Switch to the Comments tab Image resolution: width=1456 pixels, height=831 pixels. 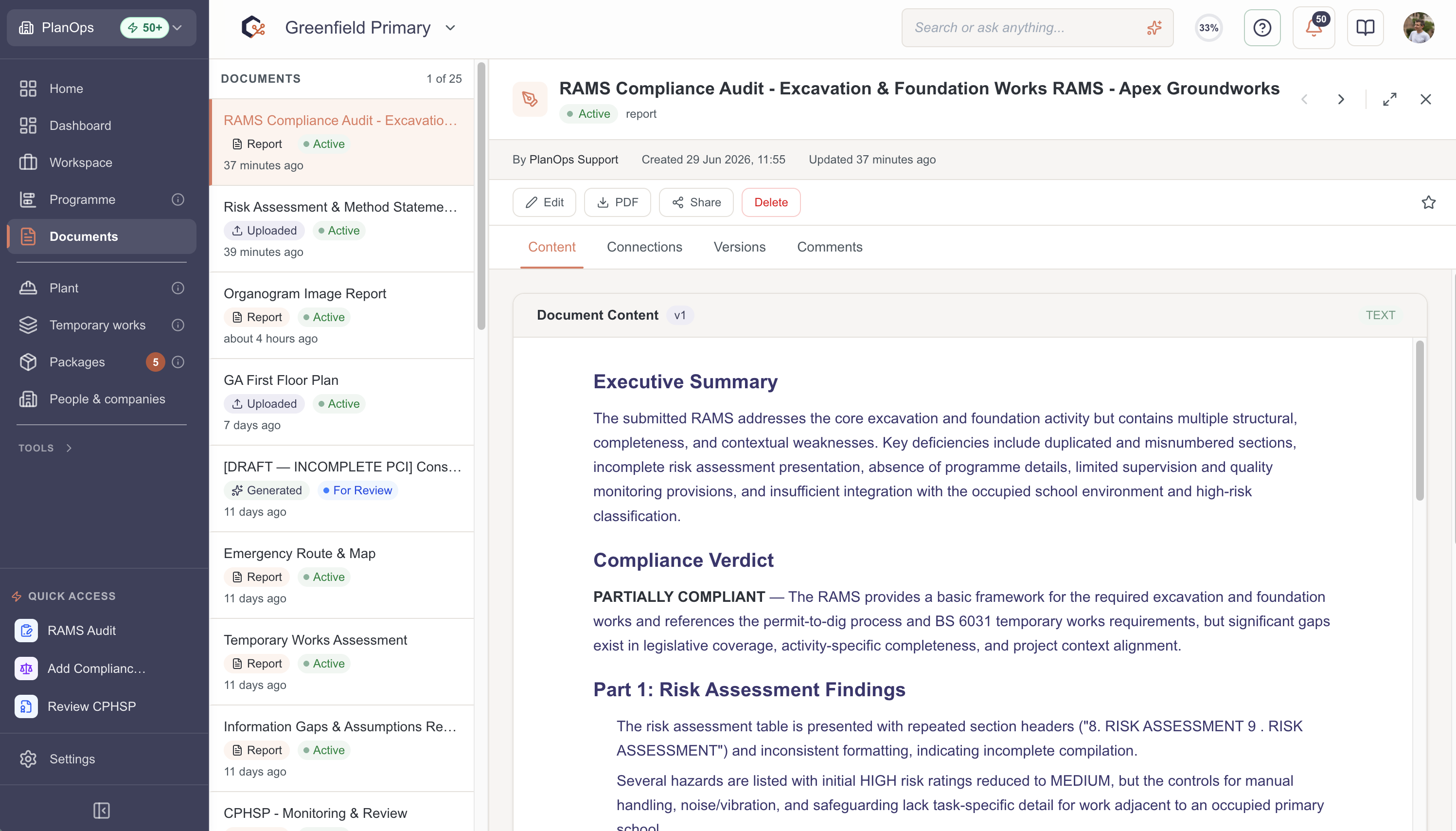click(x=829, y=247)
